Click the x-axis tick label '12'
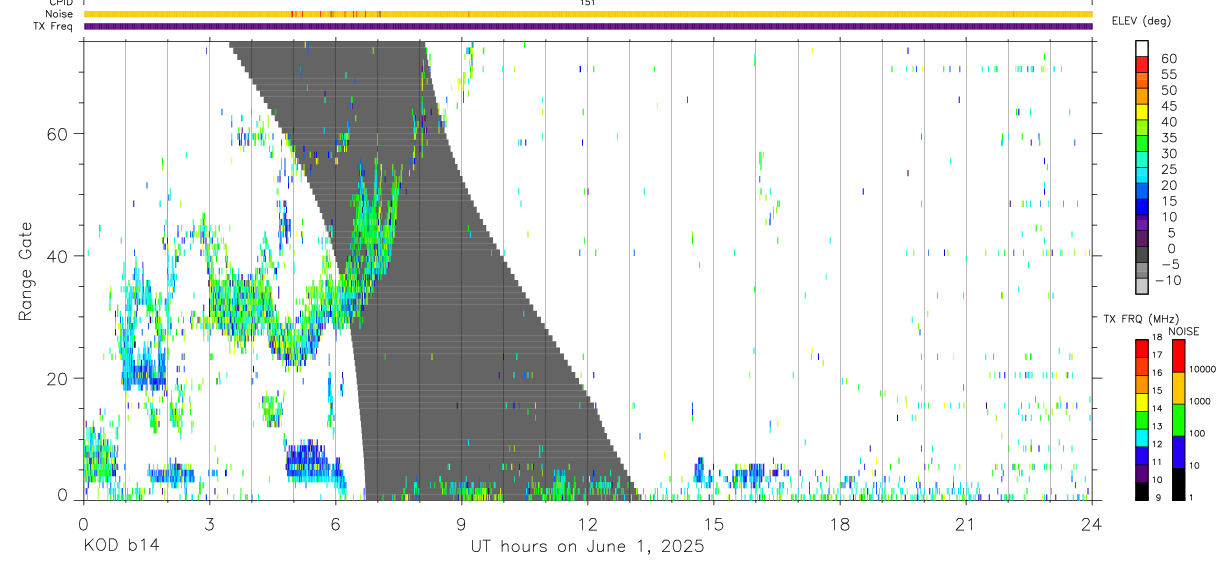The width and height of the screenshot is (1228, 567). (x=587, y=523)
